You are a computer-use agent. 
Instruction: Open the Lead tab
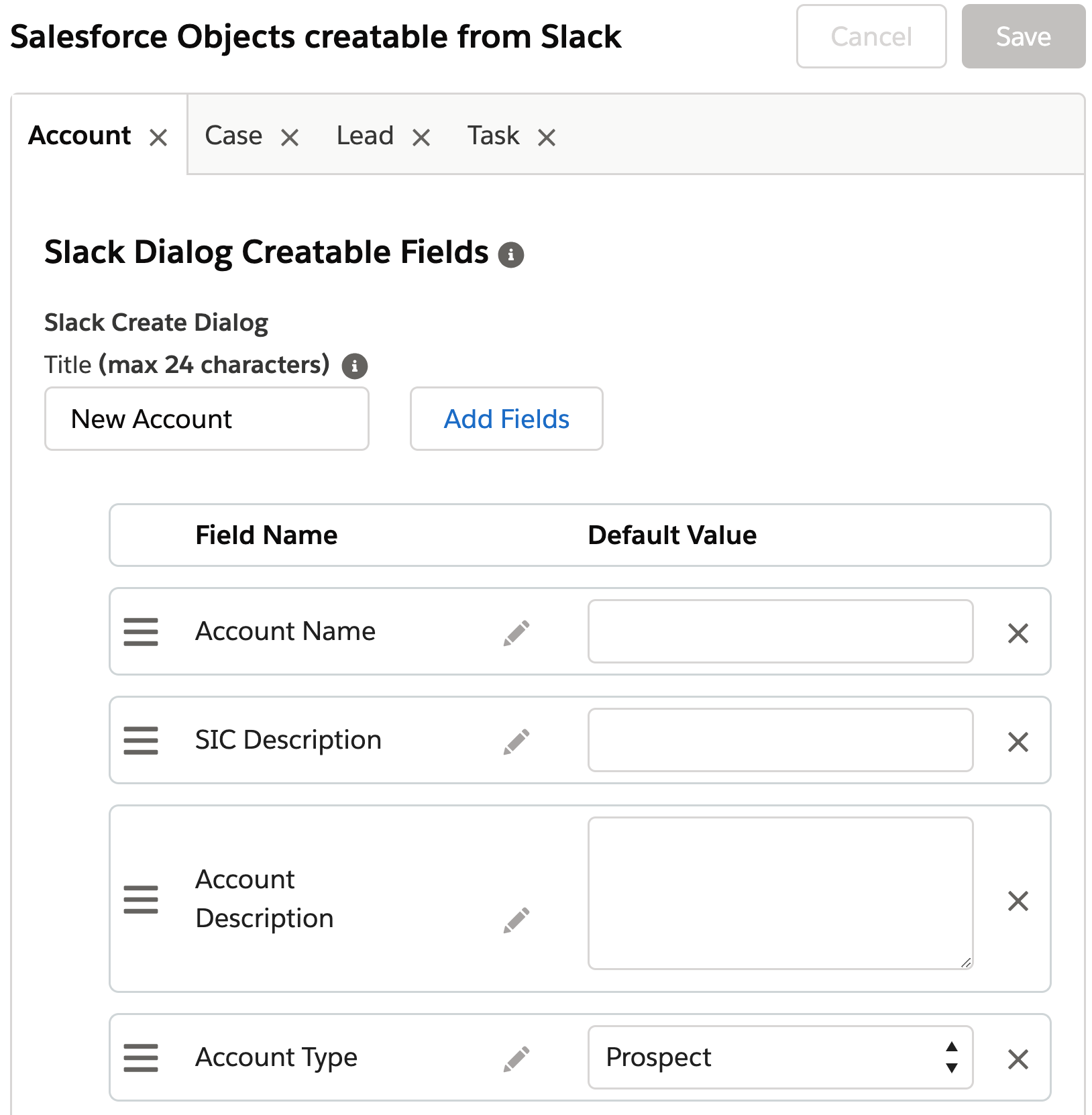pos(365,136)
